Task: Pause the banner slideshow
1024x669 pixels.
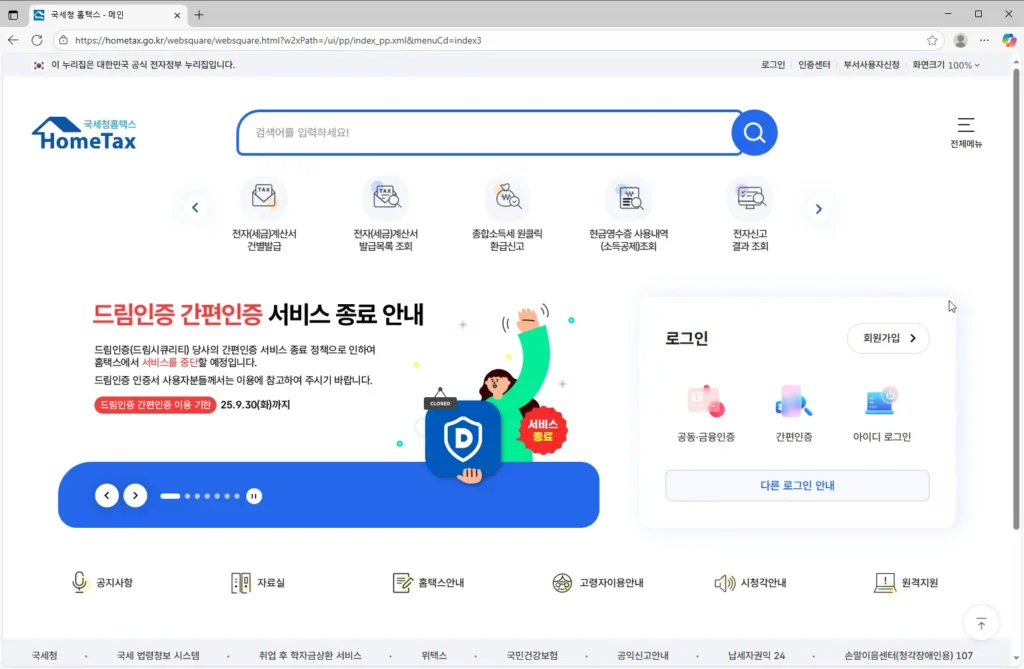Action: pos(254,496)
